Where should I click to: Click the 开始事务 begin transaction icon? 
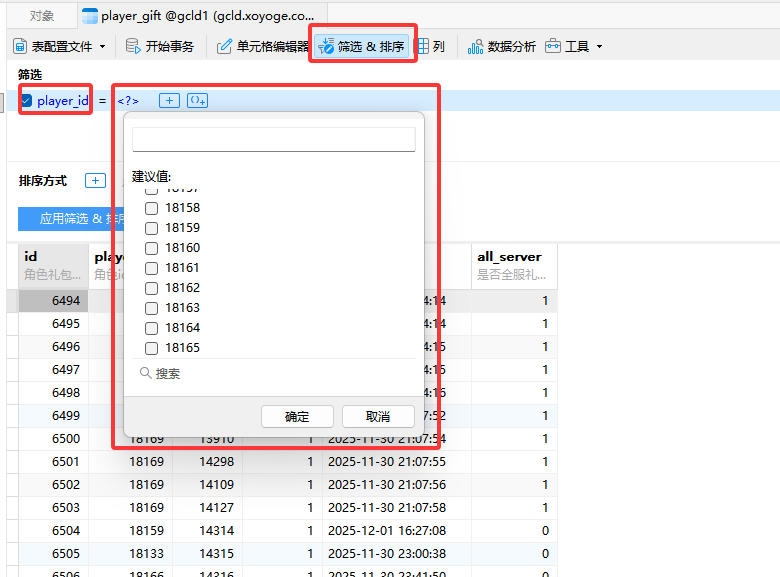[x=133, y=46]
